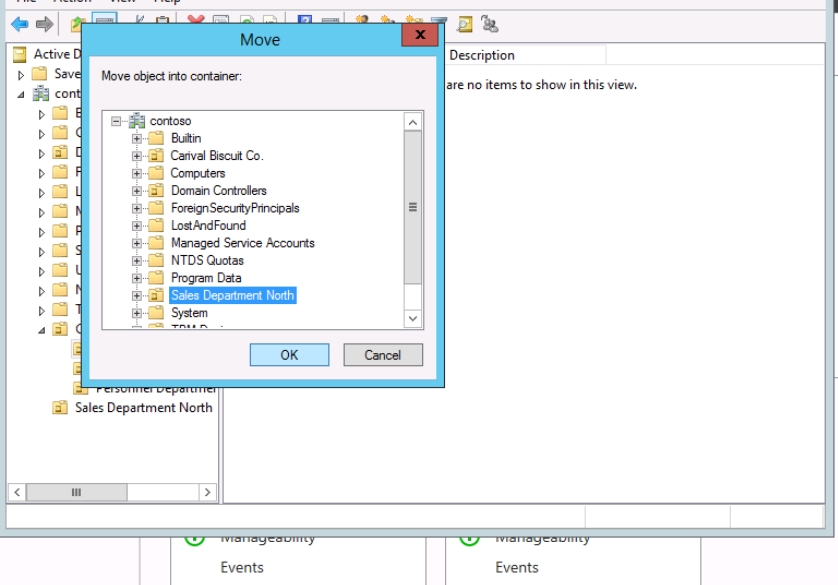Screen dimensions: 838x585
Task: Select LostAndFound in Move dialog
Action: click(208, 225)
